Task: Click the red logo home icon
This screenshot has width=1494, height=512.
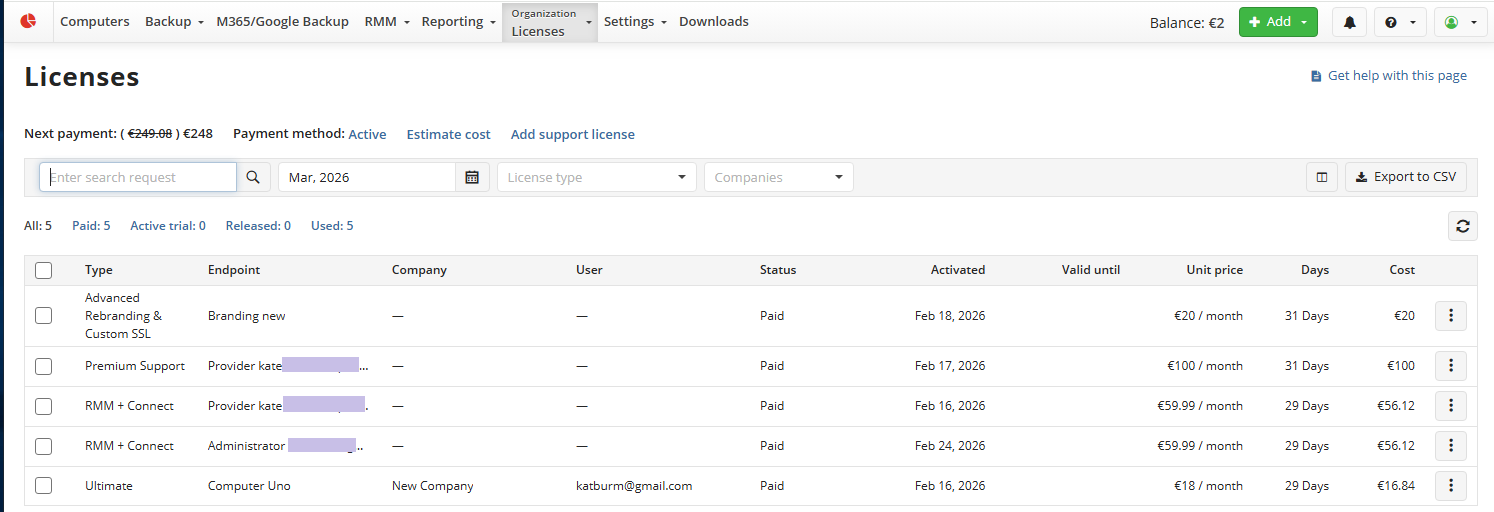Action: click(28, 21)
